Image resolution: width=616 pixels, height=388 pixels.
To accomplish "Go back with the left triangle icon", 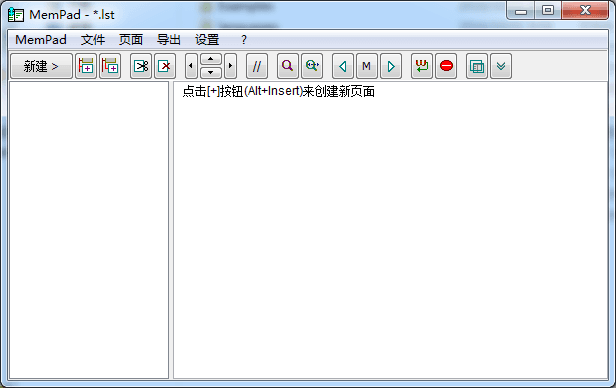I will tap(343, 66).
